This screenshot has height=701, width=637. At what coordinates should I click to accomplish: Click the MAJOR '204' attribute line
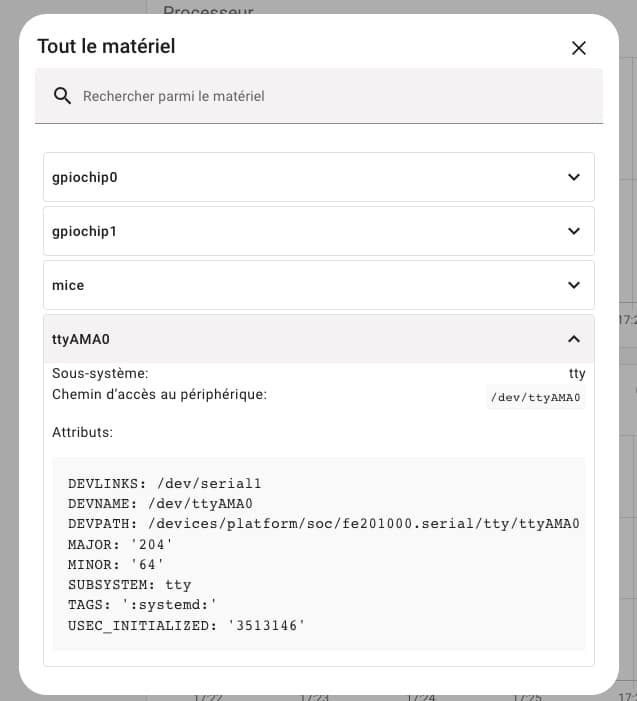point(120,544)
